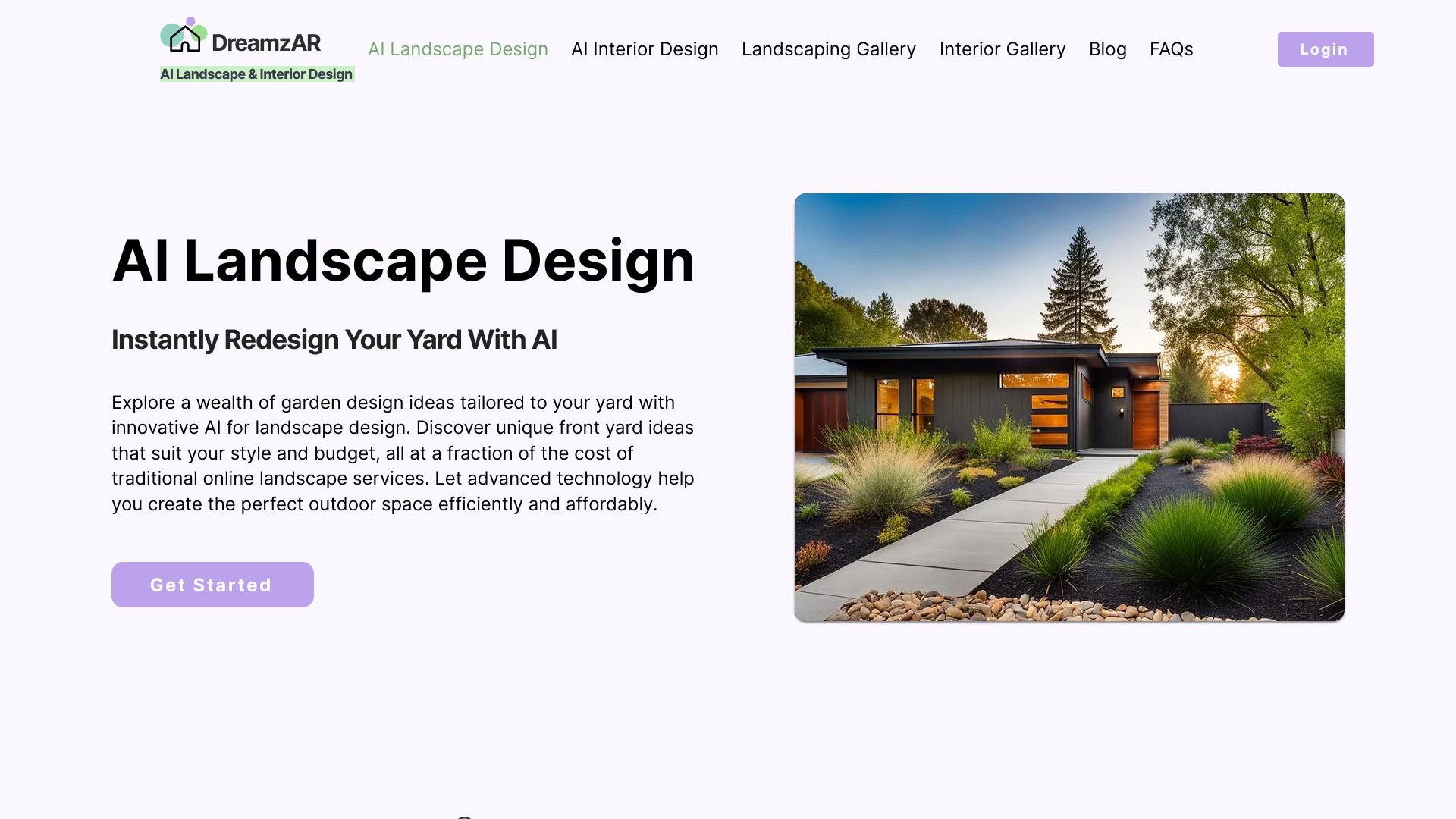Toggle visibility of the hero landscape image
Image resolution: width=1456 pixels, height=819 pixels.
tap(1069, 407)
